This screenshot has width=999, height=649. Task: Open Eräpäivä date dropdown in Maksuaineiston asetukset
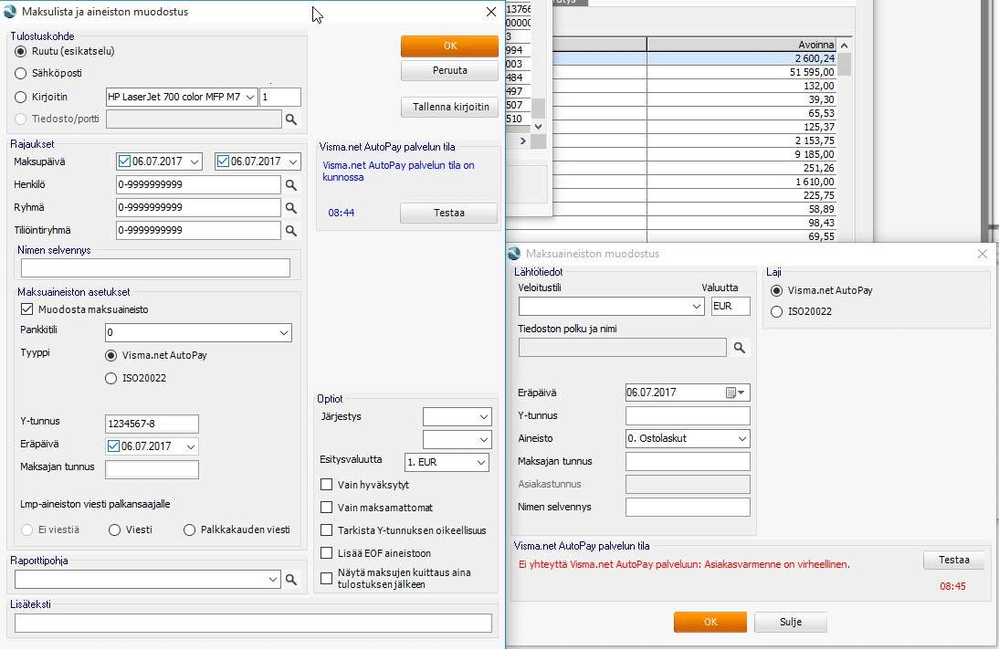tap(190, 446)
